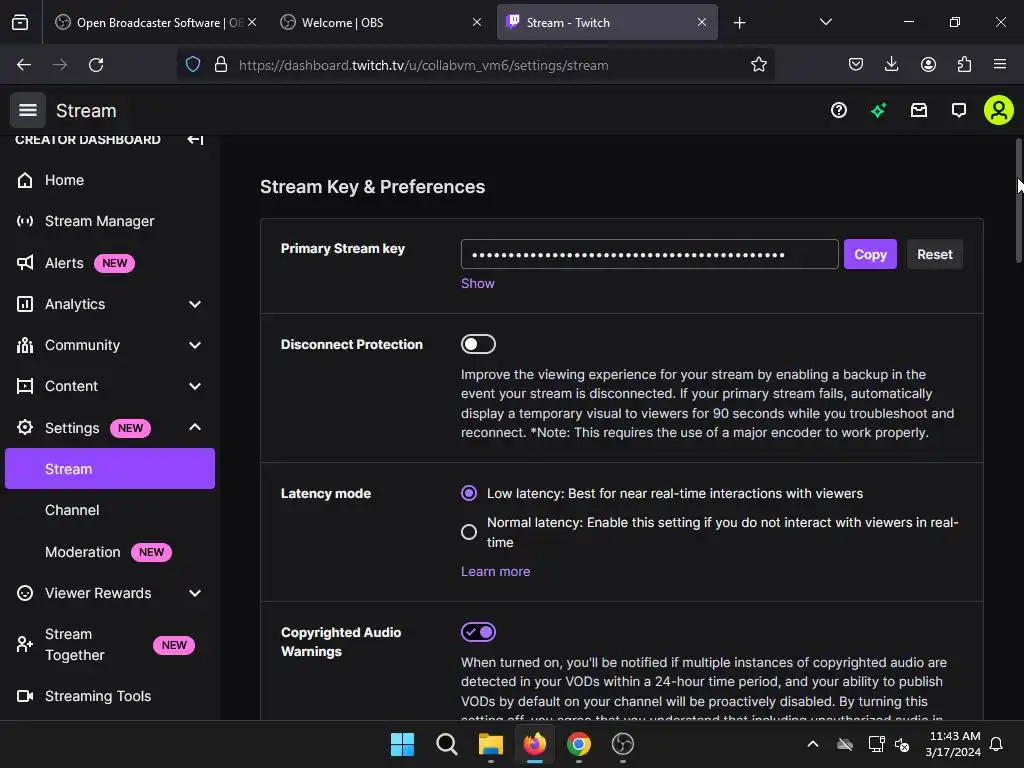Click the Stream Manager broadcast icon
Image resolution: width=1024 pixels, height=768 pixels.
[x=25, y=221]
